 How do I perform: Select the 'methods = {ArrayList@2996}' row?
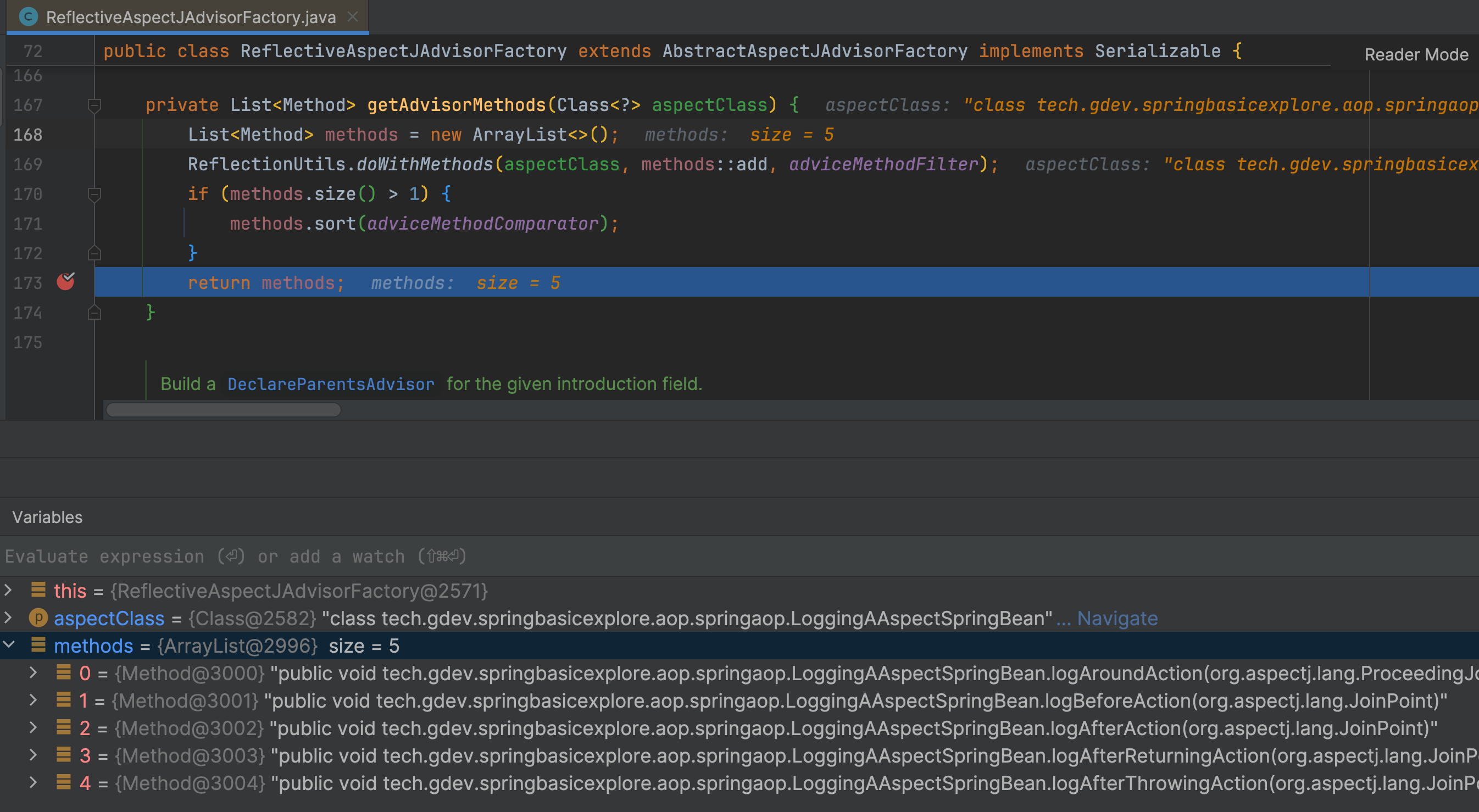click(x=740, y=646)
